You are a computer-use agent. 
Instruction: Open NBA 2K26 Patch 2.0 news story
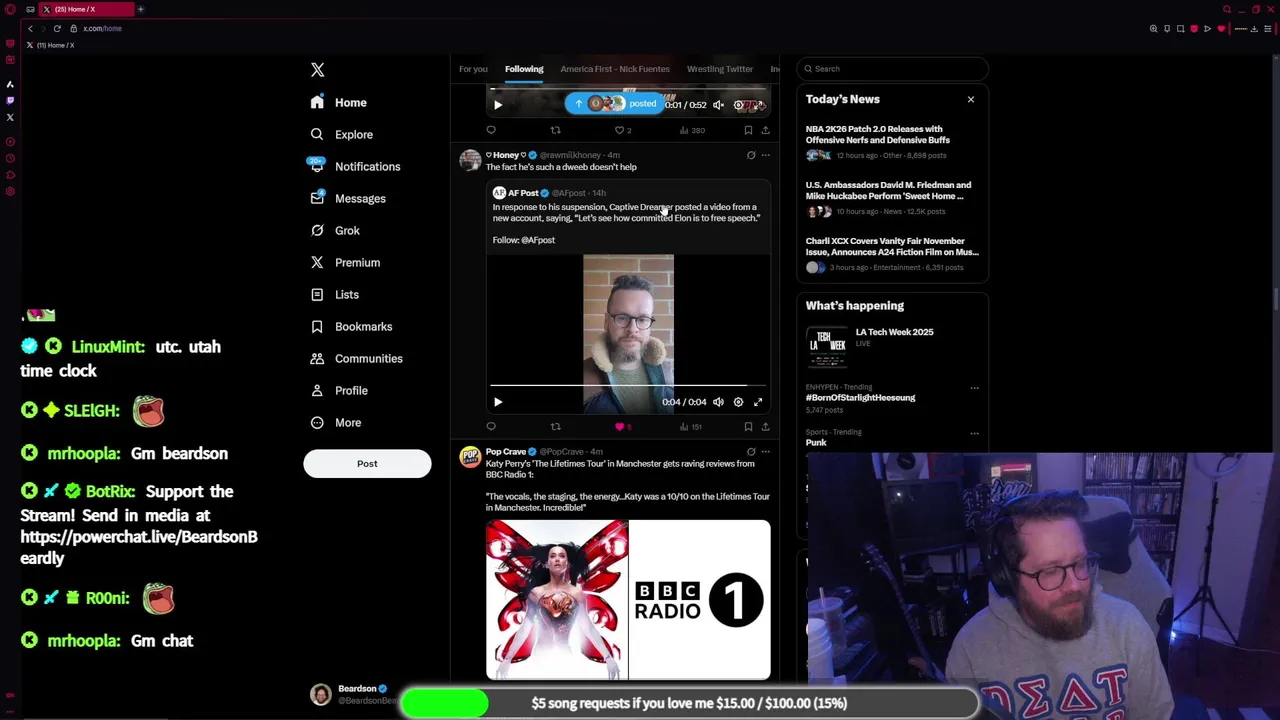[x=892, y=141]
